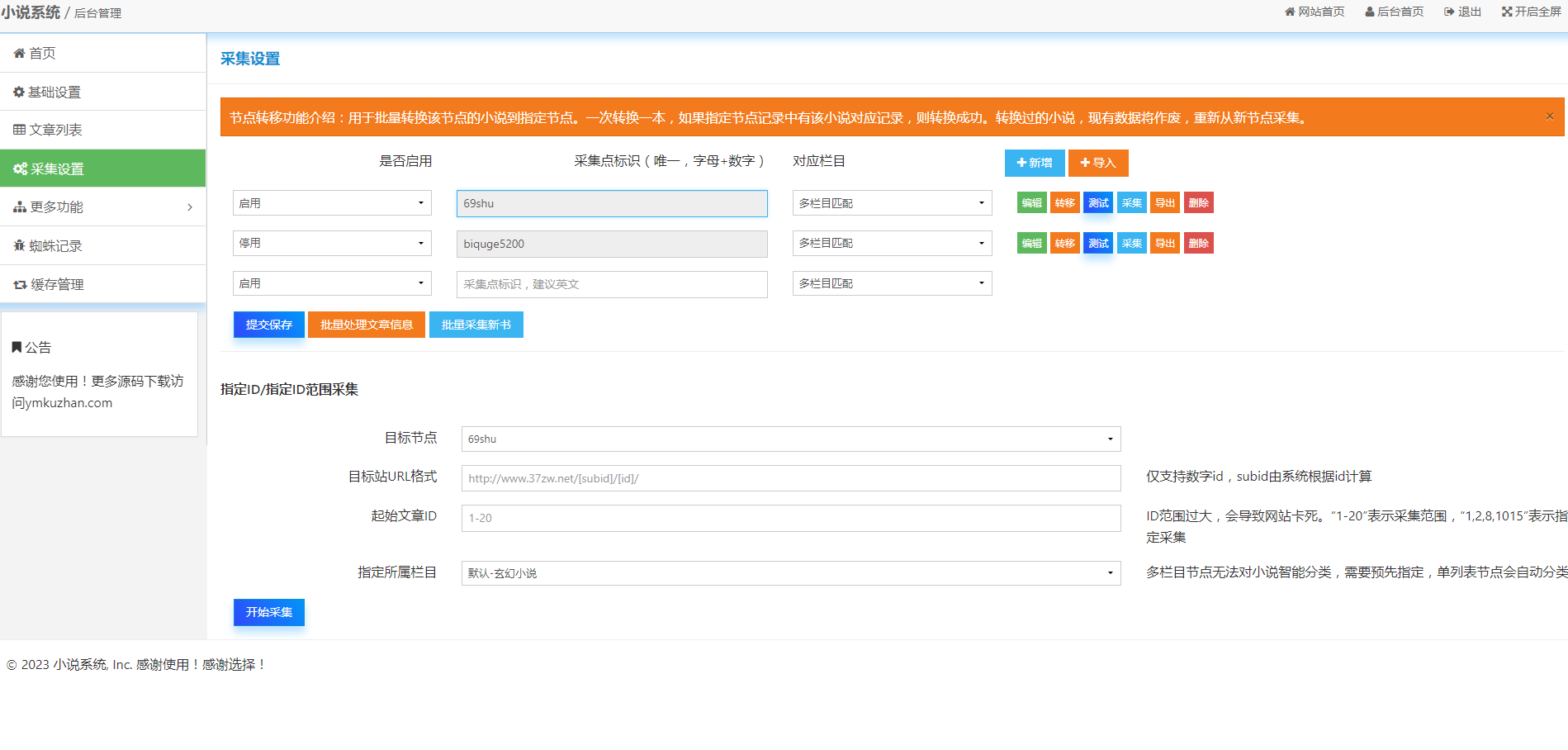Open 是否启用 dropdown in the empty row
The image size is (1568, 750).
[x=332, y=283]
